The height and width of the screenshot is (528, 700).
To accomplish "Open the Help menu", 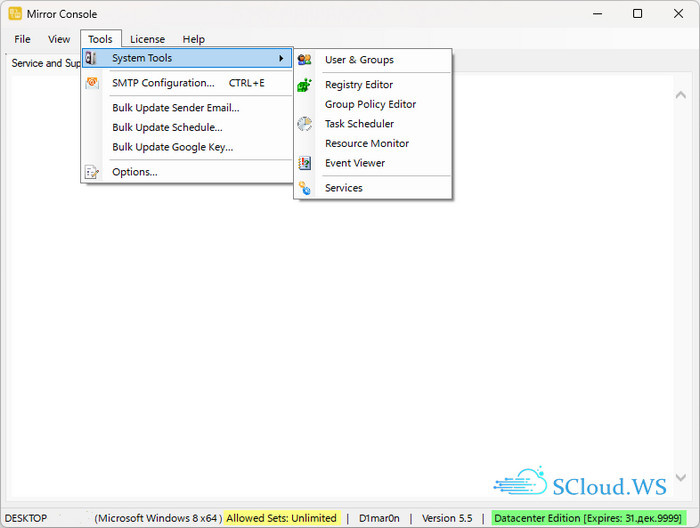I will point(193,39).
